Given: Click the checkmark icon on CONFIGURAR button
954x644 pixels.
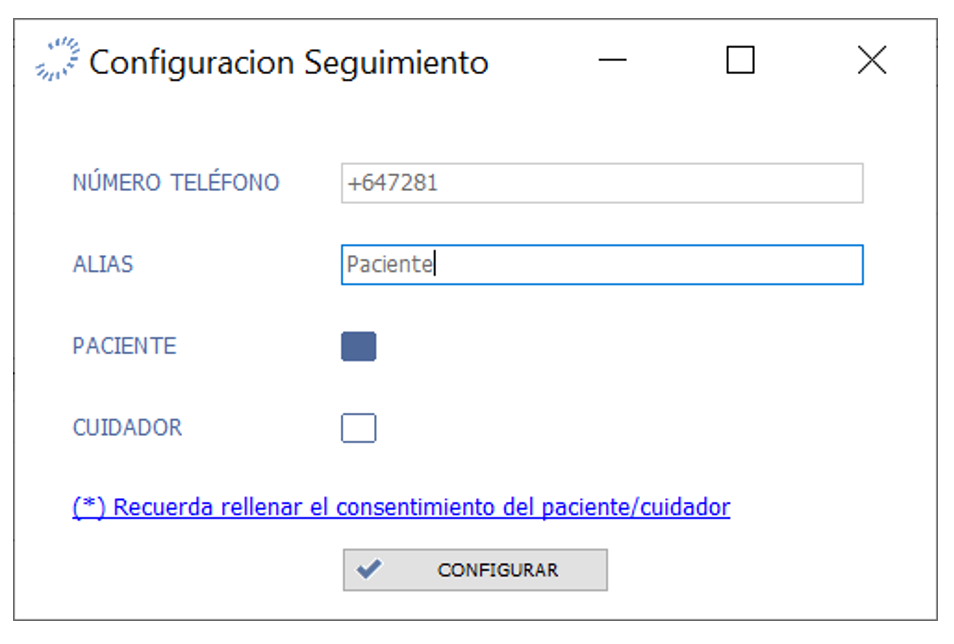Looking at the screenshot, I should coord(369,570).
